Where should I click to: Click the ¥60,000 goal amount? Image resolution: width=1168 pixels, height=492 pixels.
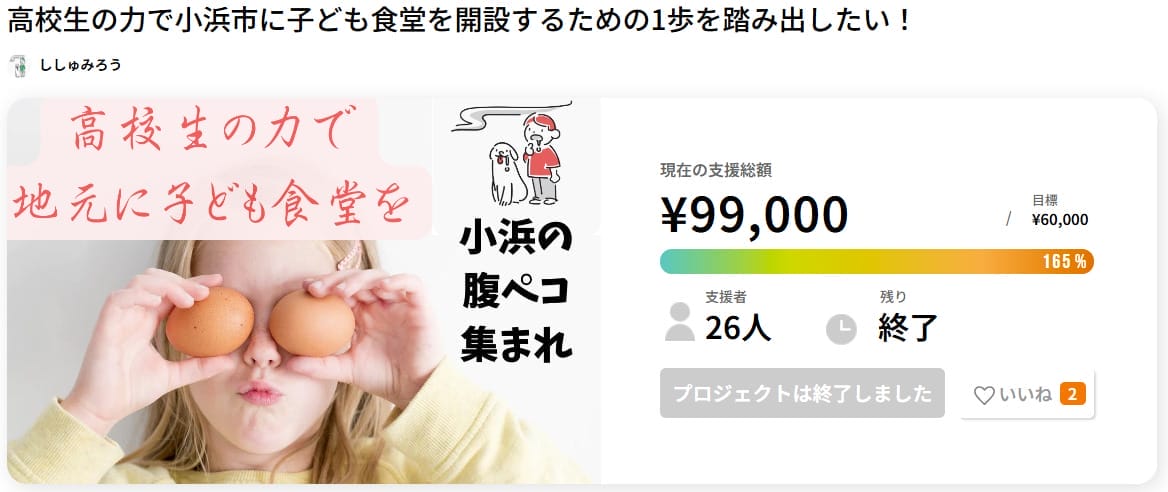[x=1060, y=220]
